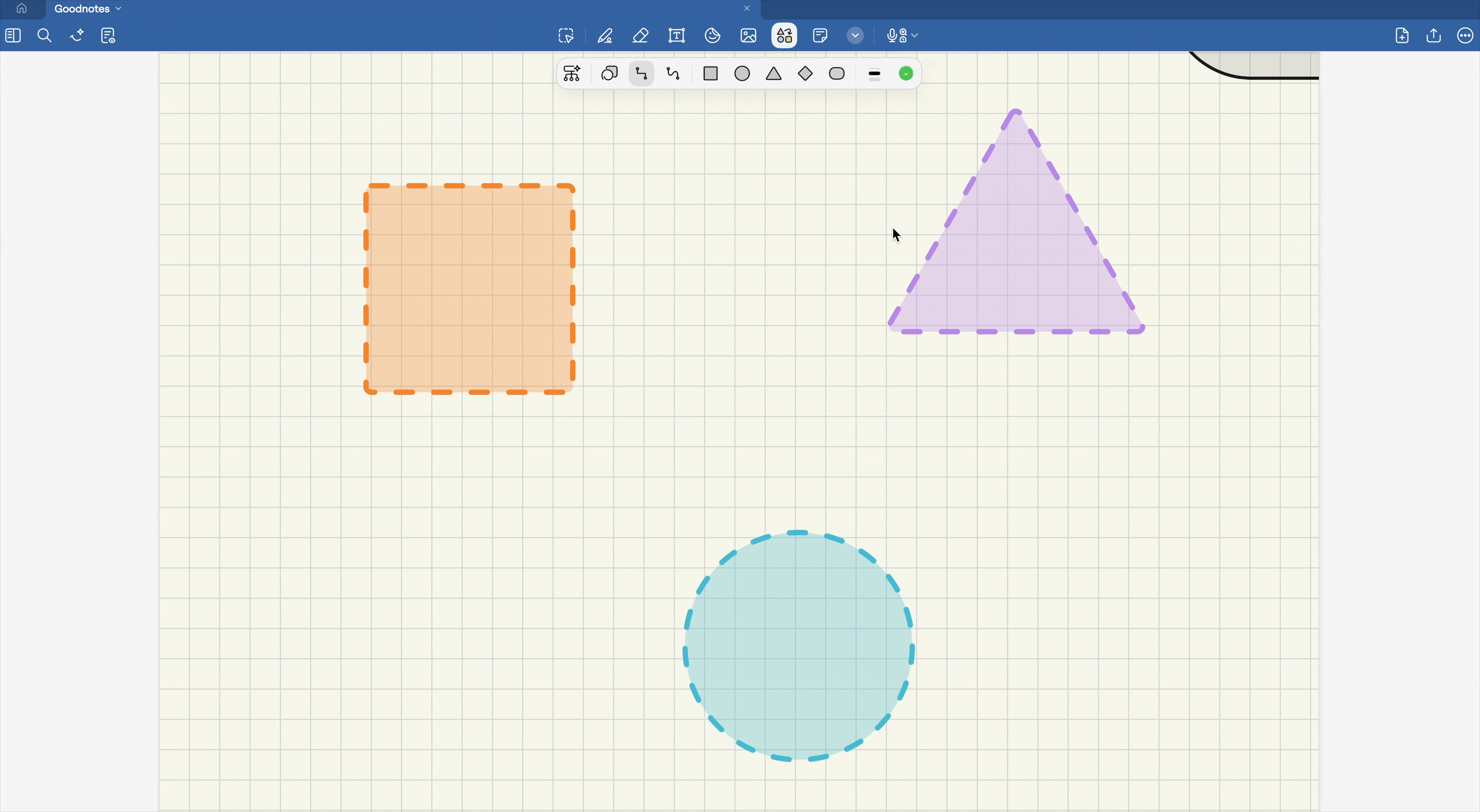
Task: Choose the triangle shape
Action: (774, 74)
